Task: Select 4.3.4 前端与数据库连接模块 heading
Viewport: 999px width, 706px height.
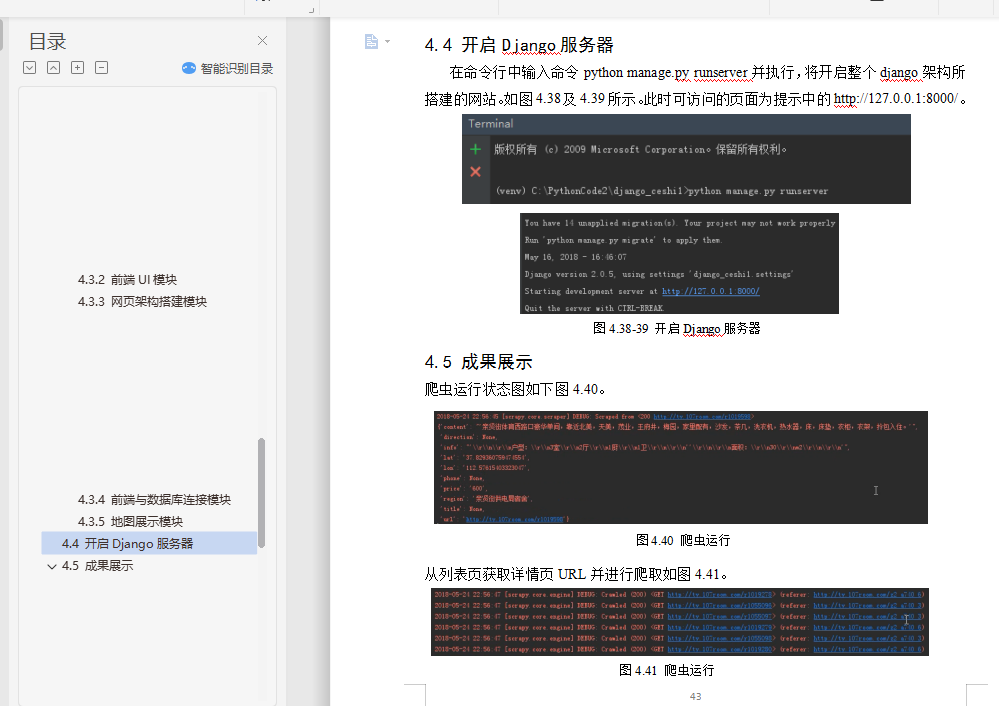Action: click(154, 500)
